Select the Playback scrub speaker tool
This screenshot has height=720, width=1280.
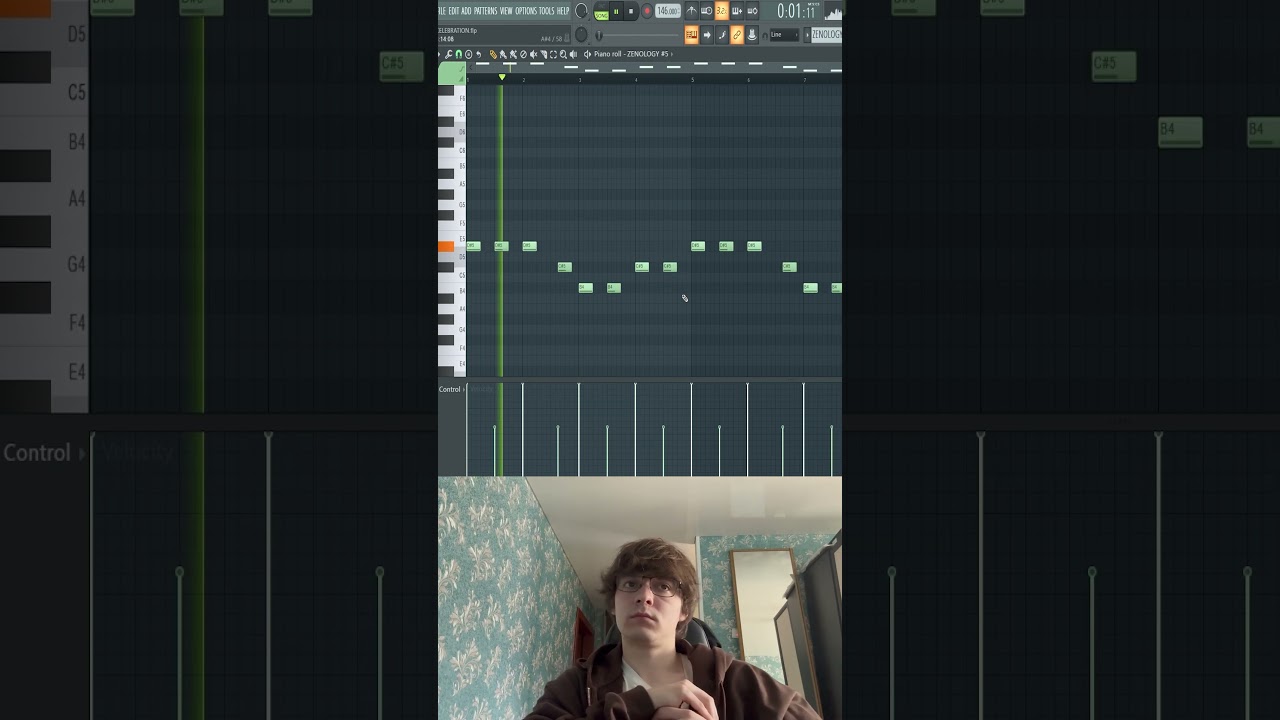pyautogui.click(x=573, y=54)
